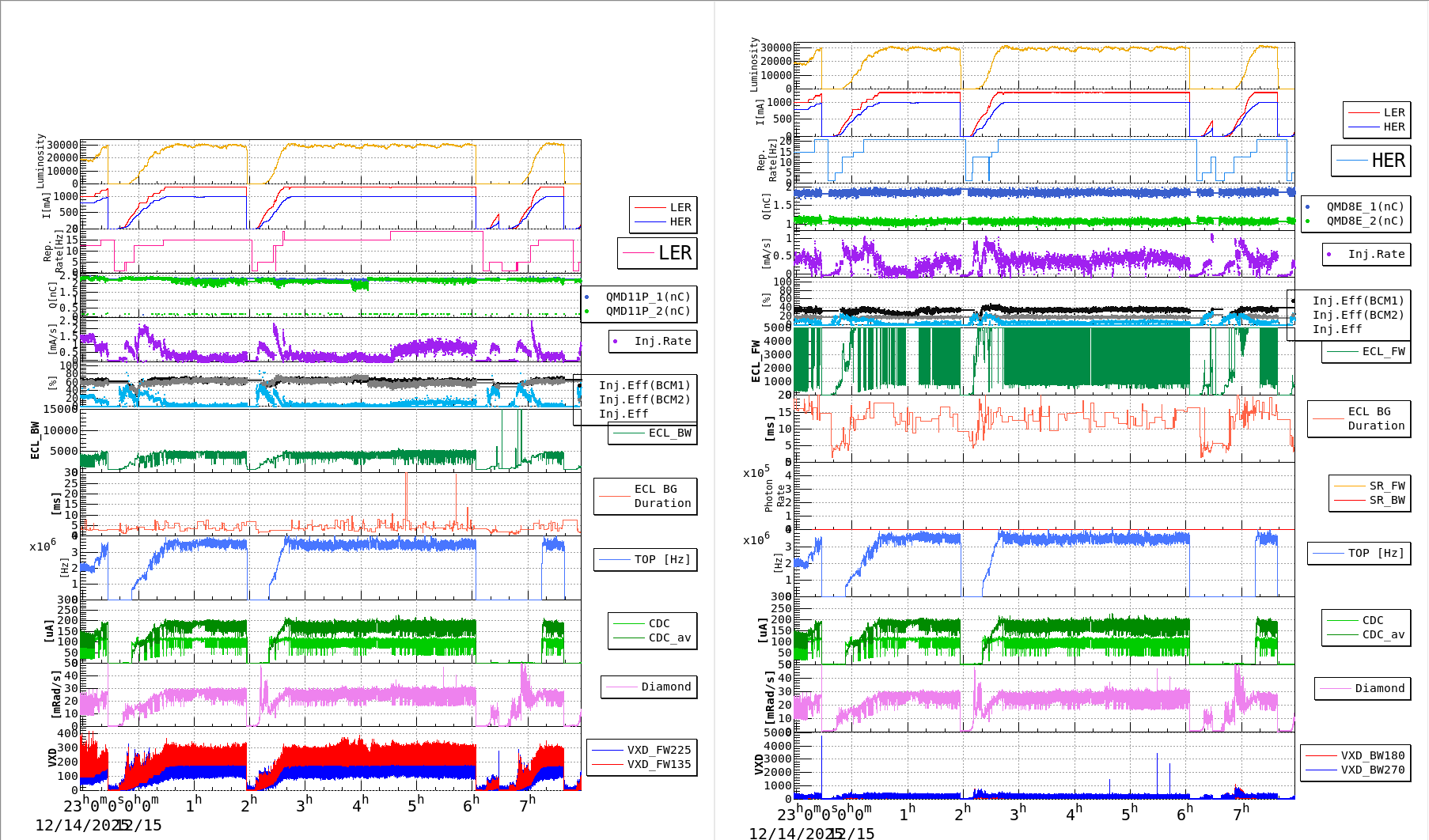Click the VXD_BW180 legend label

[1372, 755]
